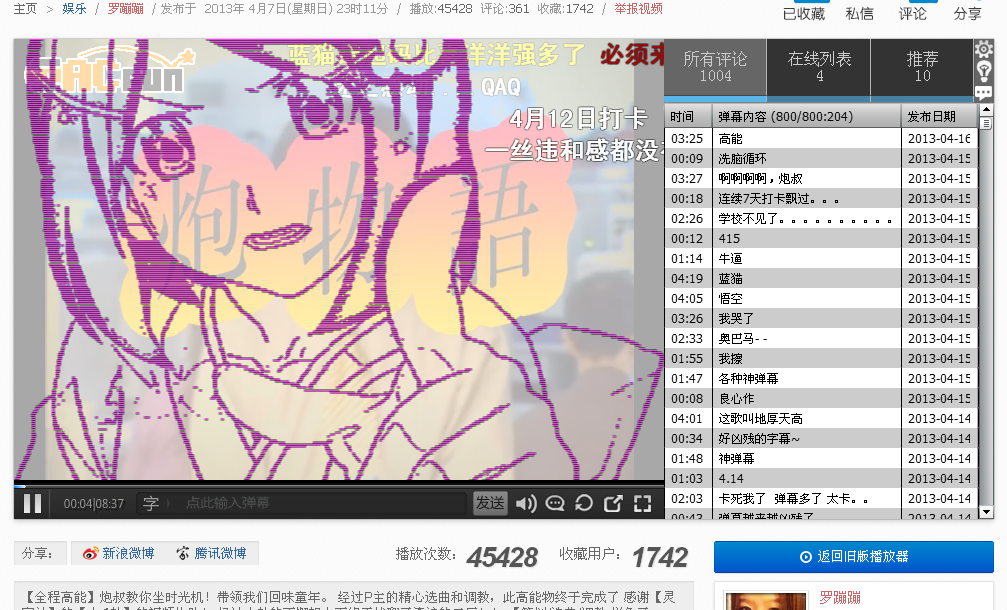
Task: Open uploader 罗蹦蹦 breadcrumb link
Action: point(125,9)
